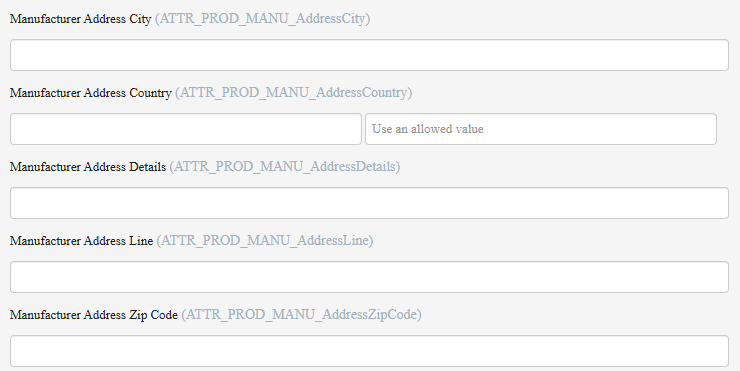
Task: Activate the empty box beside the allowed value field
Action: [185, 129]
